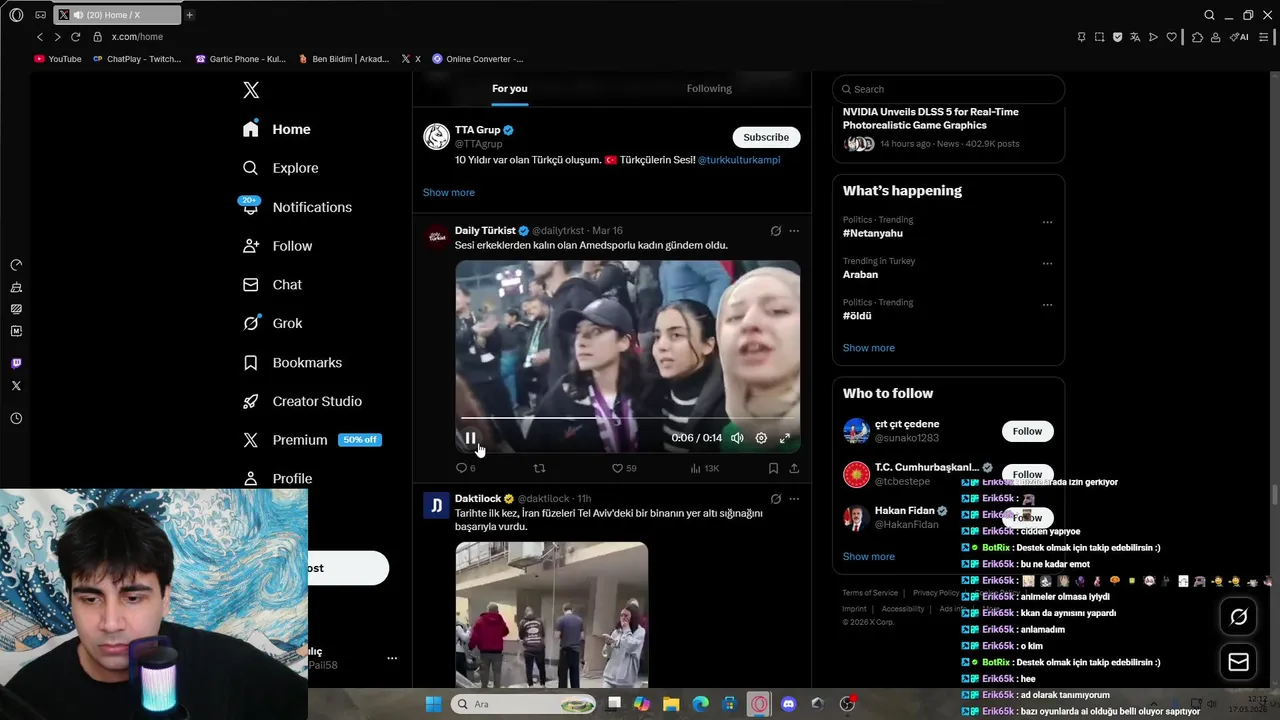Open the NVIDIA DLSS 5 news story
The height and width of the screenshot is (720, 1280).
(x=948, y=127)
